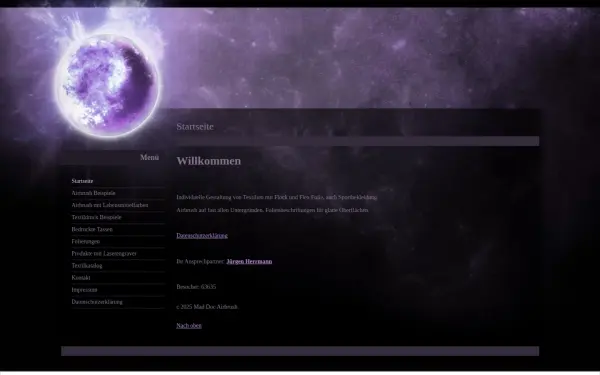Open the Bedruckte Tassen page
This screenshot has height=375, width=600.
tap(92, 230)
